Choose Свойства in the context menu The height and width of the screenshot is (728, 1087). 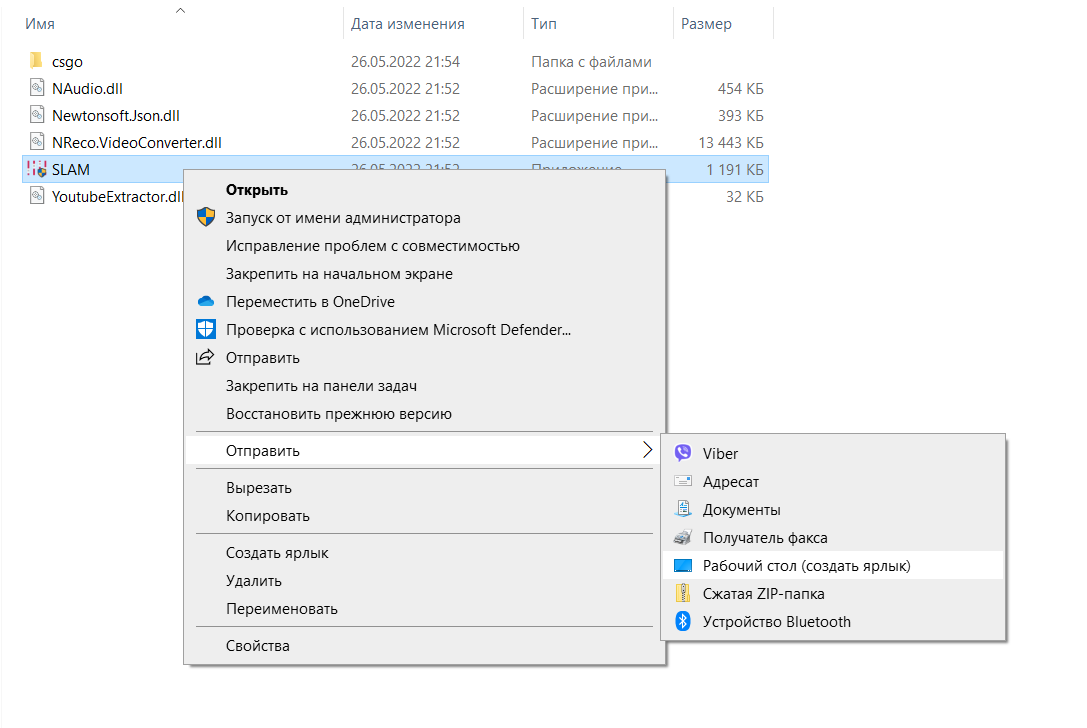(258, 646)
